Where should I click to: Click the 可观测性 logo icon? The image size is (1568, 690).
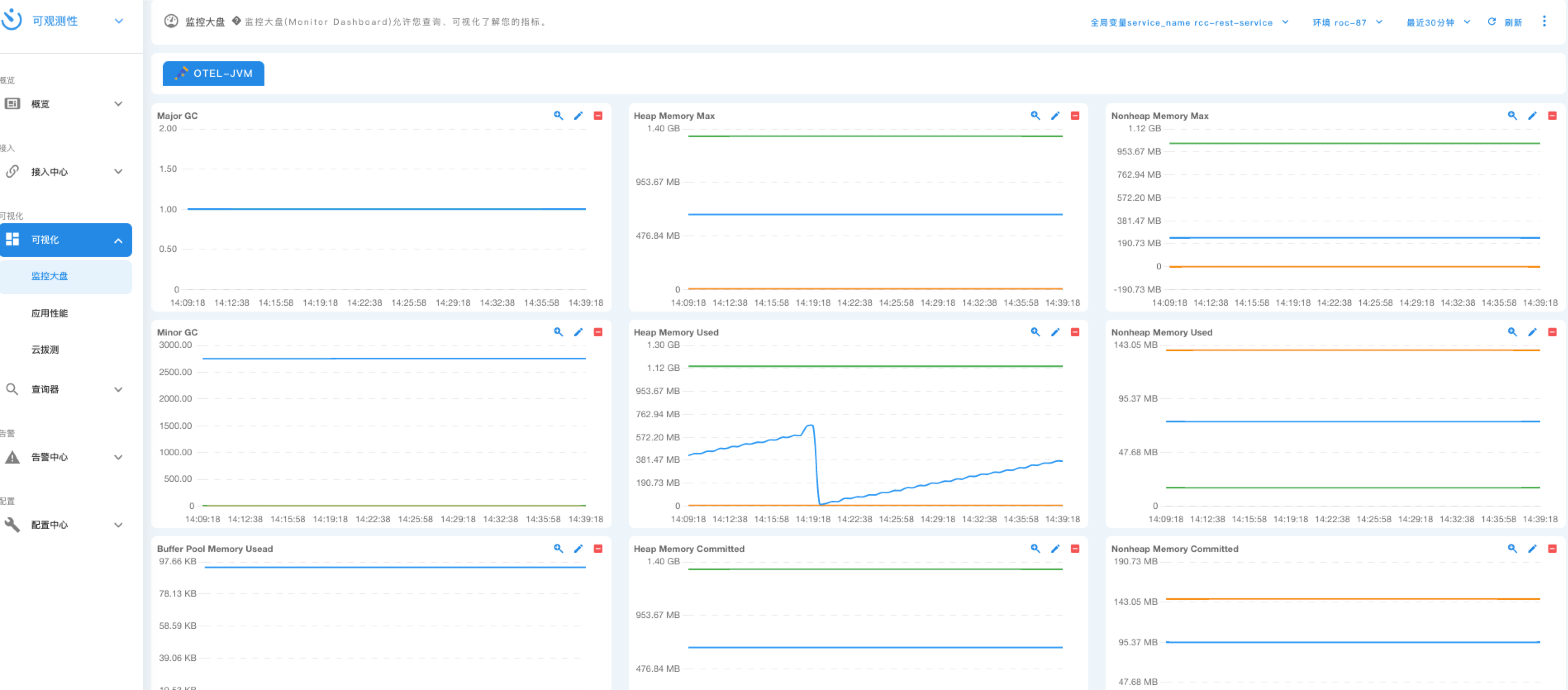(x=12, y=20)
